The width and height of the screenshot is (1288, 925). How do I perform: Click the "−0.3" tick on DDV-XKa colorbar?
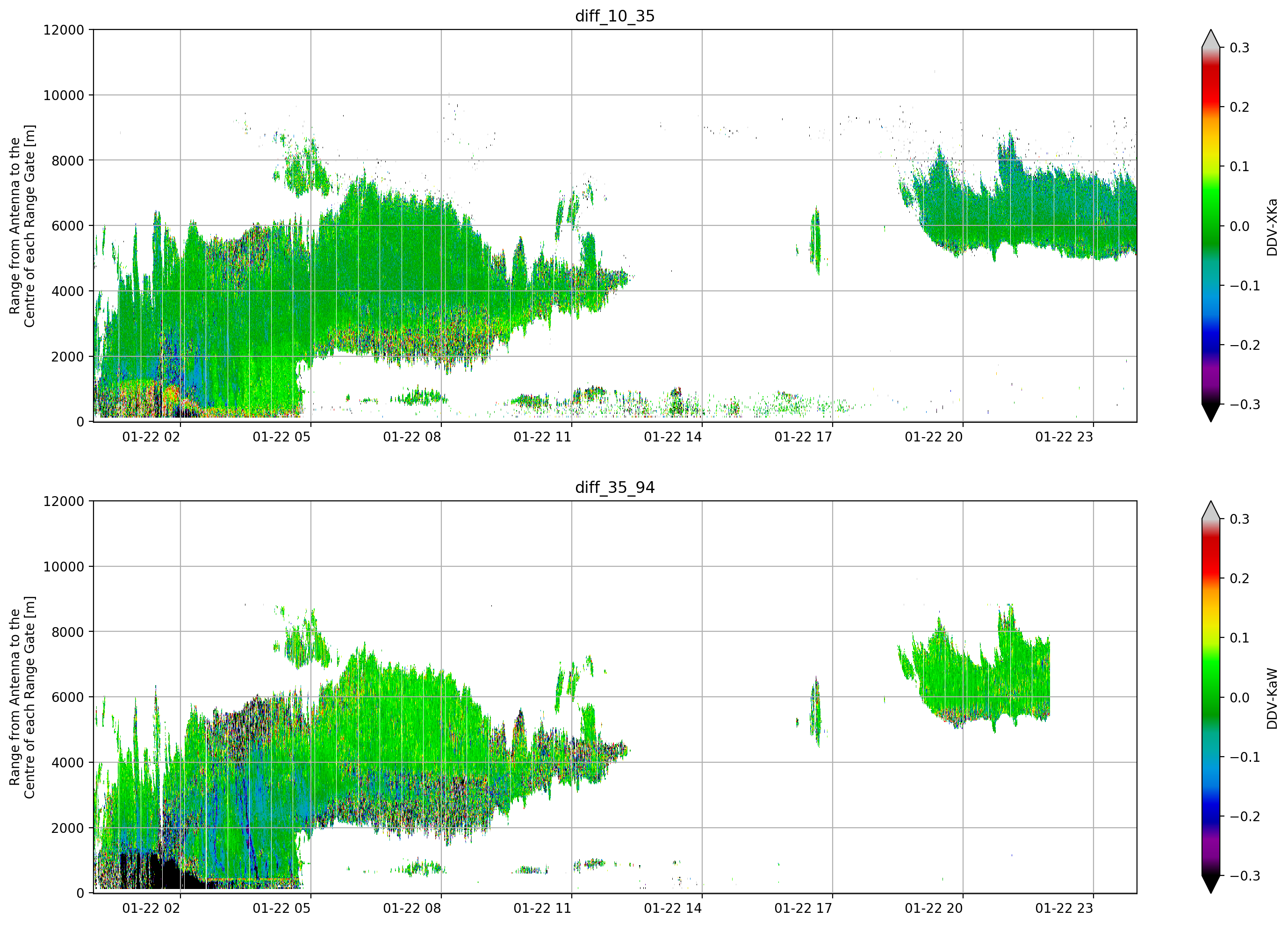point(1245,405)
